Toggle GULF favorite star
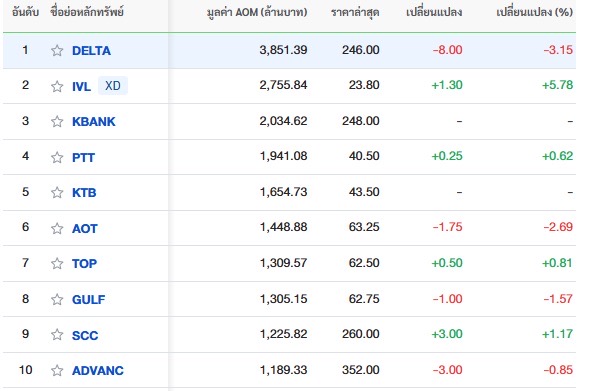This screenshot has height=391, width=595. click(57, 299)
